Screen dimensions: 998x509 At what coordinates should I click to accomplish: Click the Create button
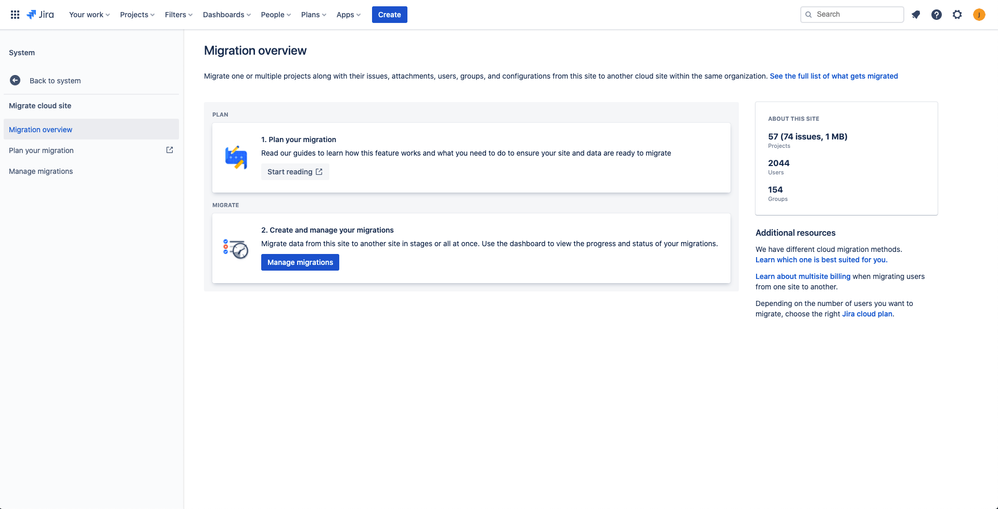pos(390,15)
